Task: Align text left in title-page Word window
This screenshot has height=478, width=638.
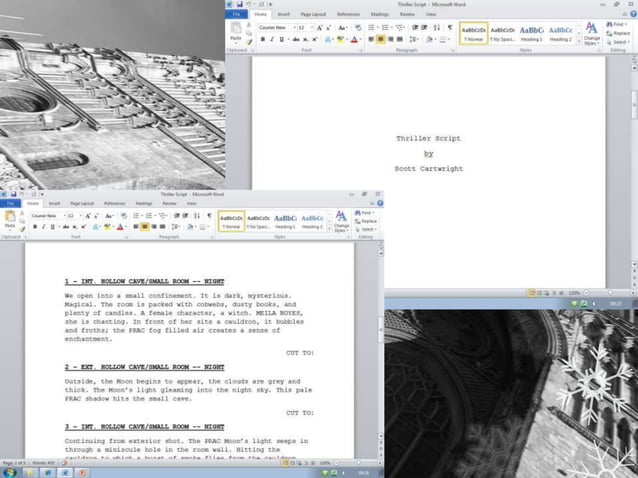Action: [x=371, y=39]
